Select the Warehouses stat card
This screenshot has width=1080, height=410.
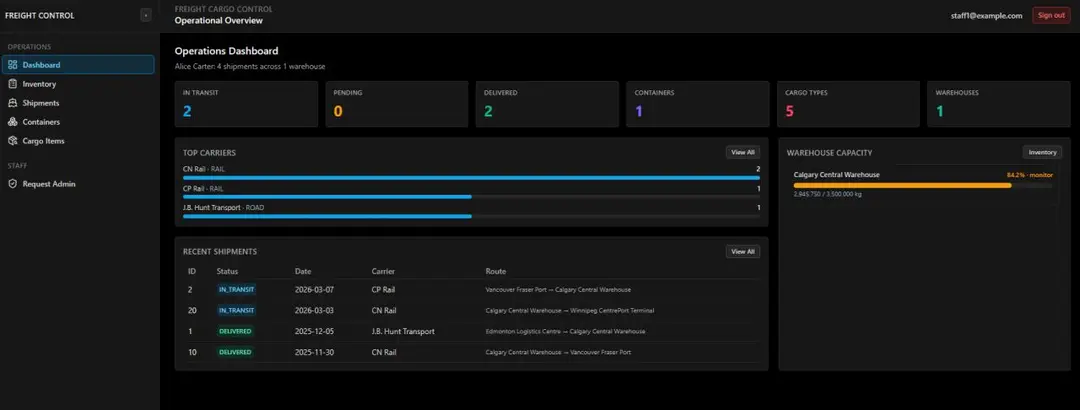click(x=999, y=104)
